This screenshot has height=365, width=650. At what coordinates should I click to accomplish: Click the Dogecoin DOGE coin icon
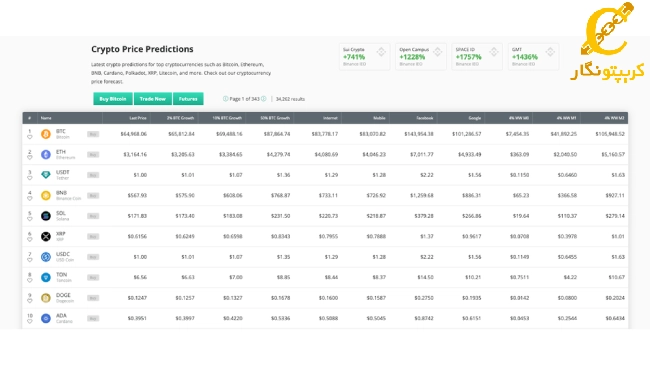46,298
